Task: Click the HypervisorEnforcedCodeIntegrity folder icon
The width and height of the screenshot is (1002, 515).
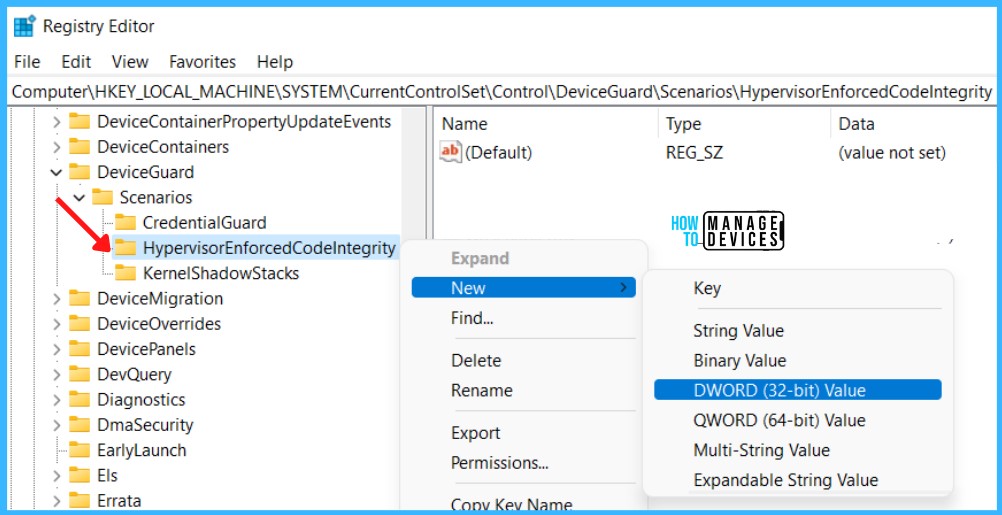Action: tap(125, 248)
